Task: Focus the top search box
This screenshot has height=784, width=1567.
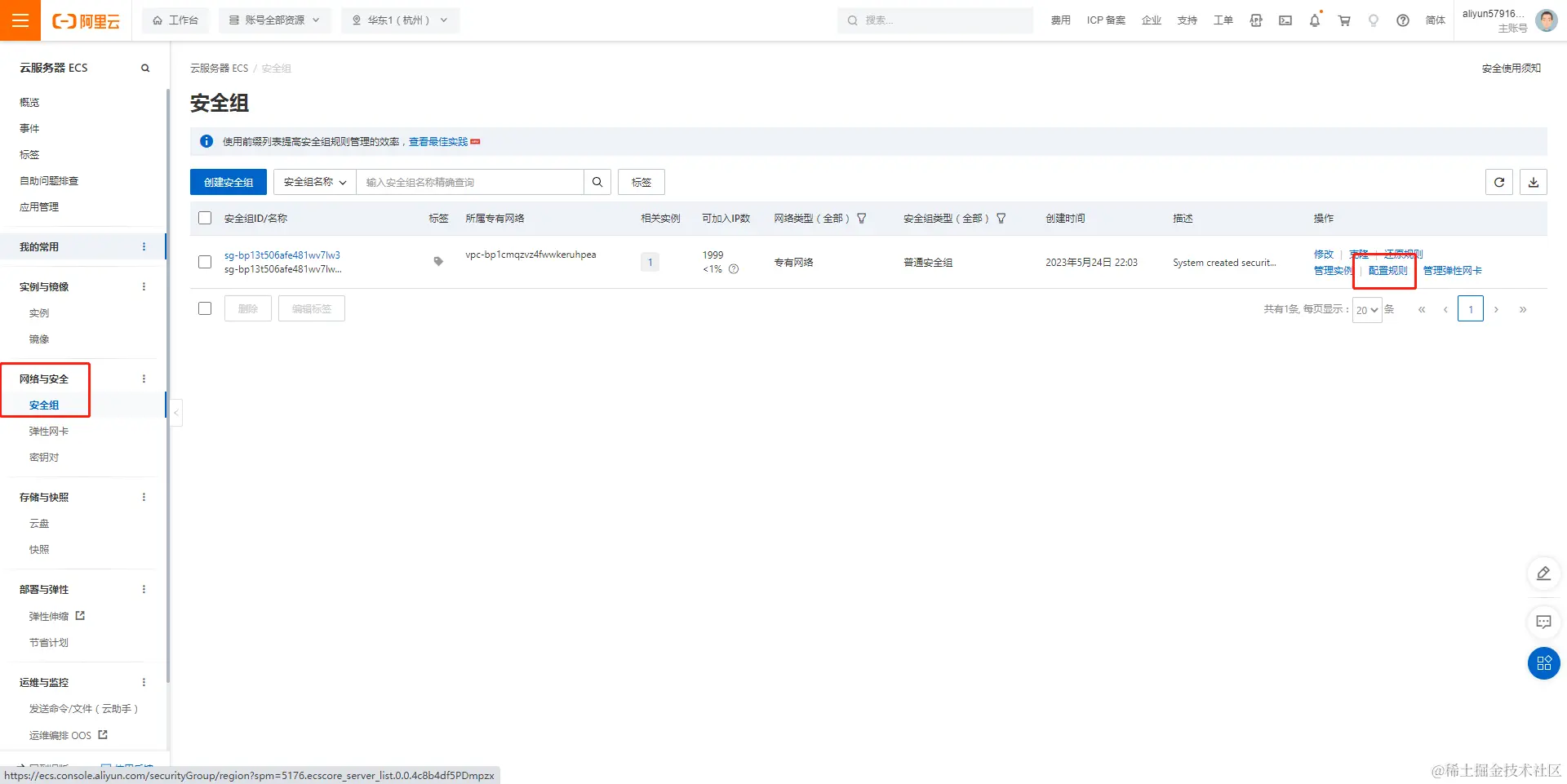Action: [935, 20]
